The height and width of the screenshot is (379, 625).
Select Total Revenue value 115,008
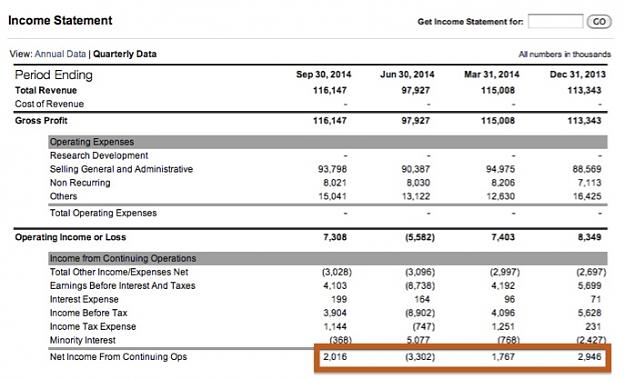coord(498,90)
